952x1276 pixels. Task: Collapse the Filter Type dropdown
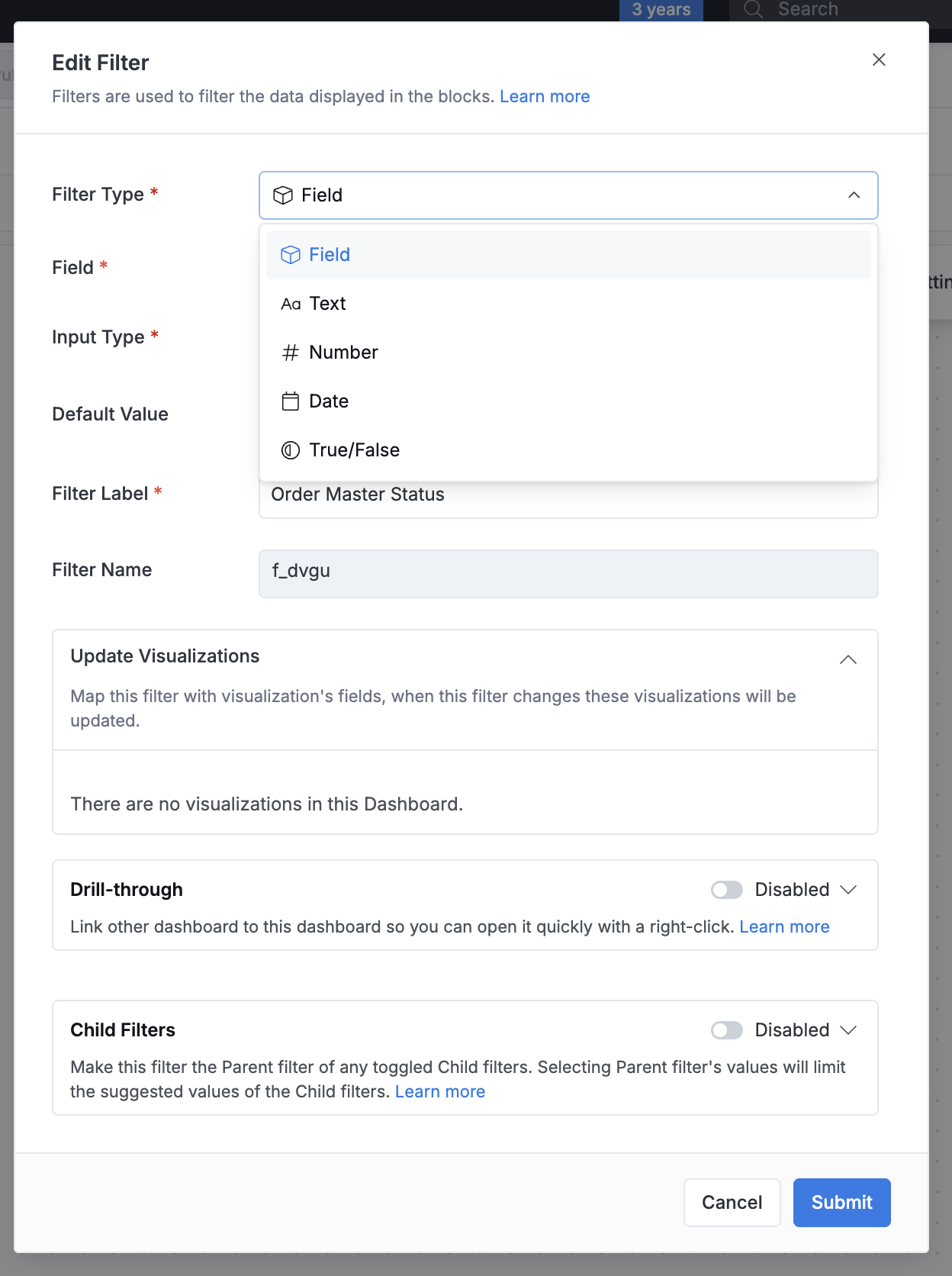(x=854, y=195)
